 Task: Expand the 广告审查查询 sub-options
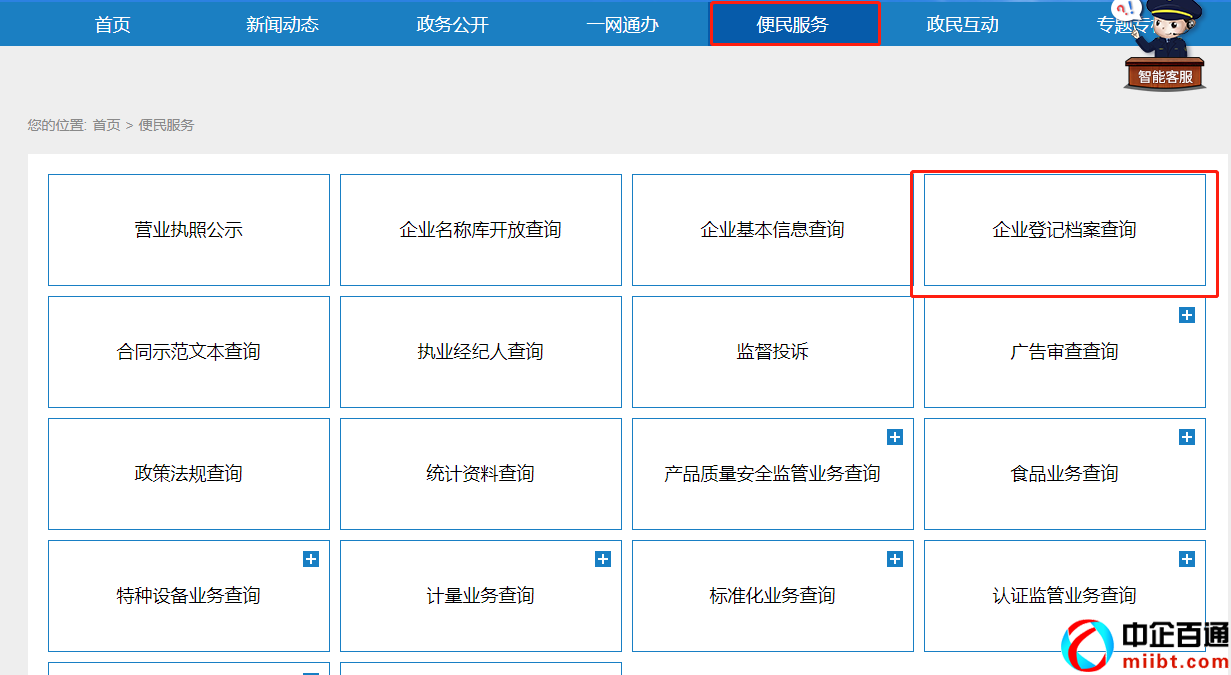point(1186,315)
